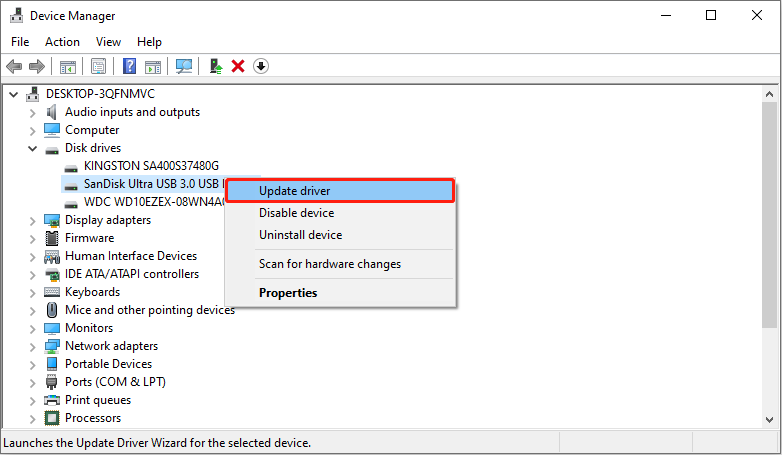Viewport: 782px width, 455px height.
Task: Select the KINGSTON SA400S37480G drive
Action: click(151, 166)
